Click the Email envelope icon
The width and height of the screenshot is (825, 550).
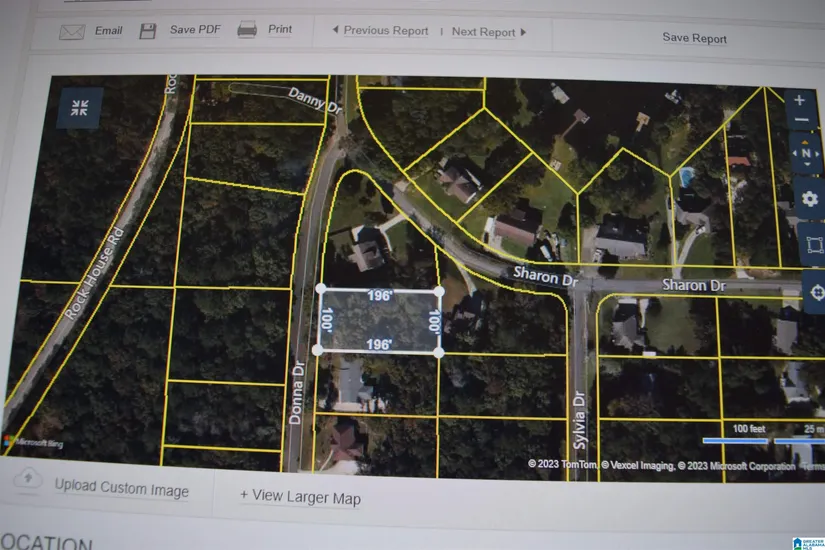(71, 31)
